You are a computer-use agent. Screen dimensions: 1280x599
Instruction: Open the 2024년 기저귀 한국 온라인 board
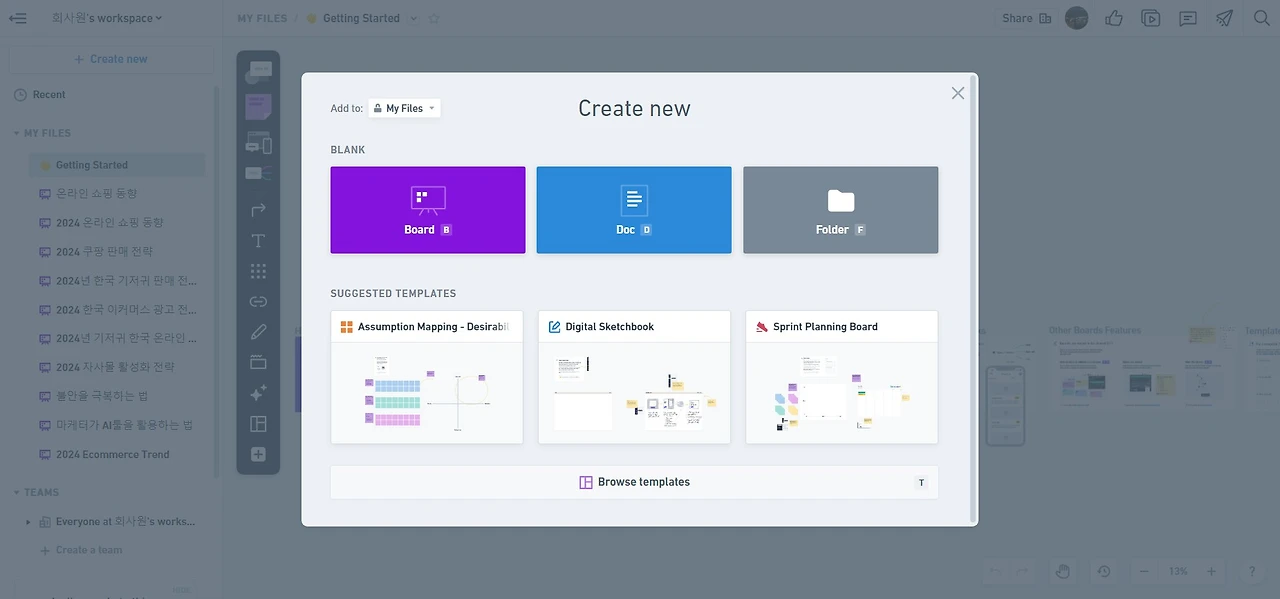coord(117,339)
